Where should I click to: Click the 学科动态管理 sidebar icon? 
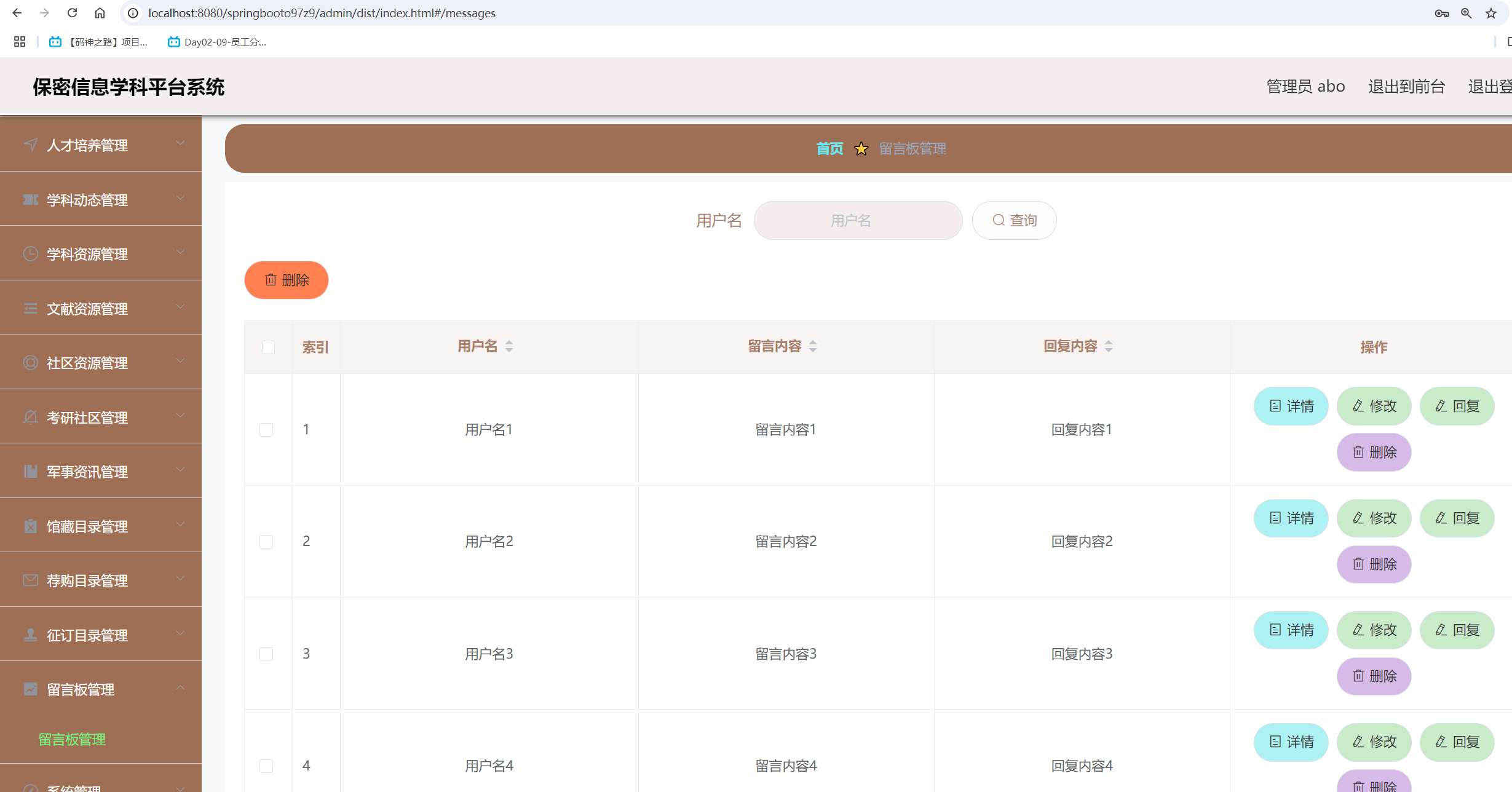coord(31,199)
